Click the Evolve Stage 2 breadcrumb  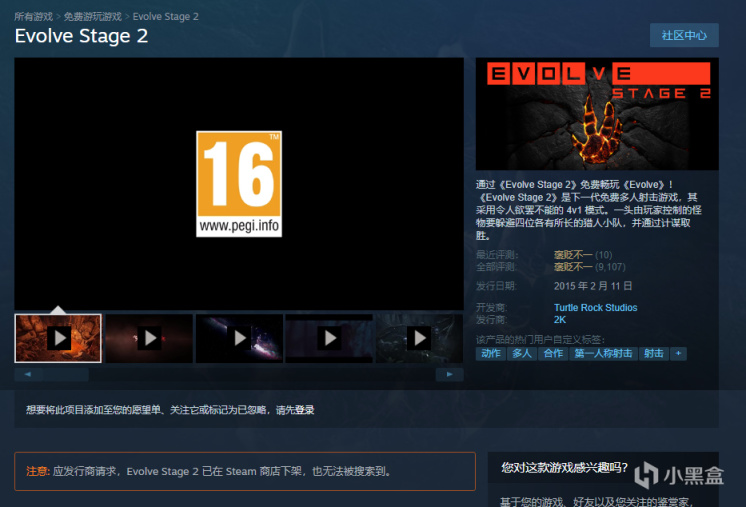(x=166, y=17)
